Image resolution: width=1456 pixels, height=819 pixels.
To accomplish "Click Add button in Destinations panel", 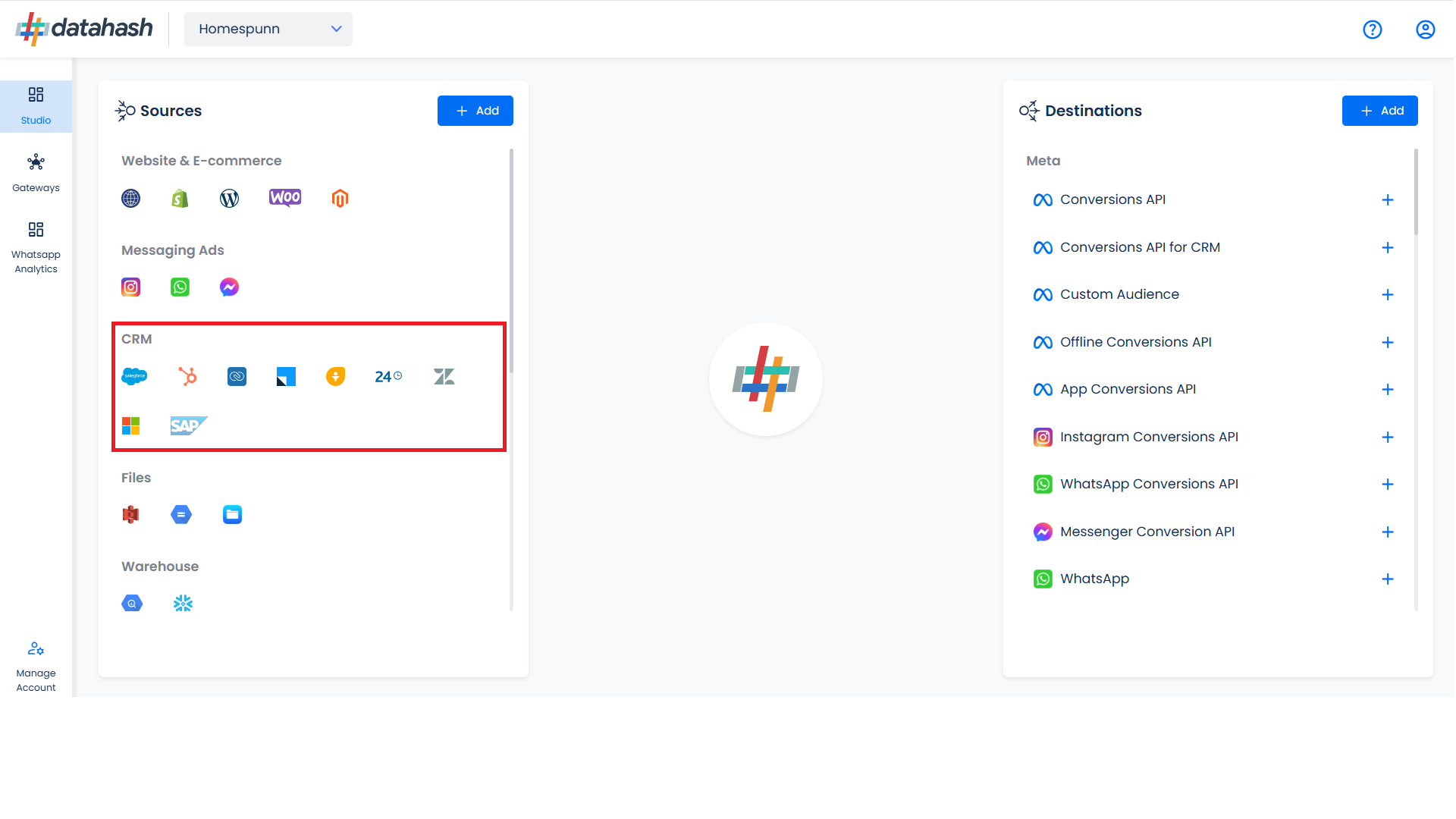I will pyautogui.click(x=1380, y=111).
